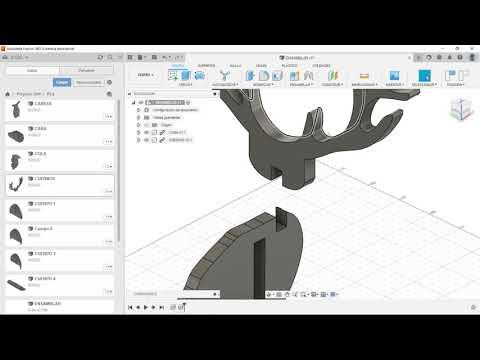Screen dimensions: 480x360
Task: Select the first Assemble tool icon
Action: 294,75
